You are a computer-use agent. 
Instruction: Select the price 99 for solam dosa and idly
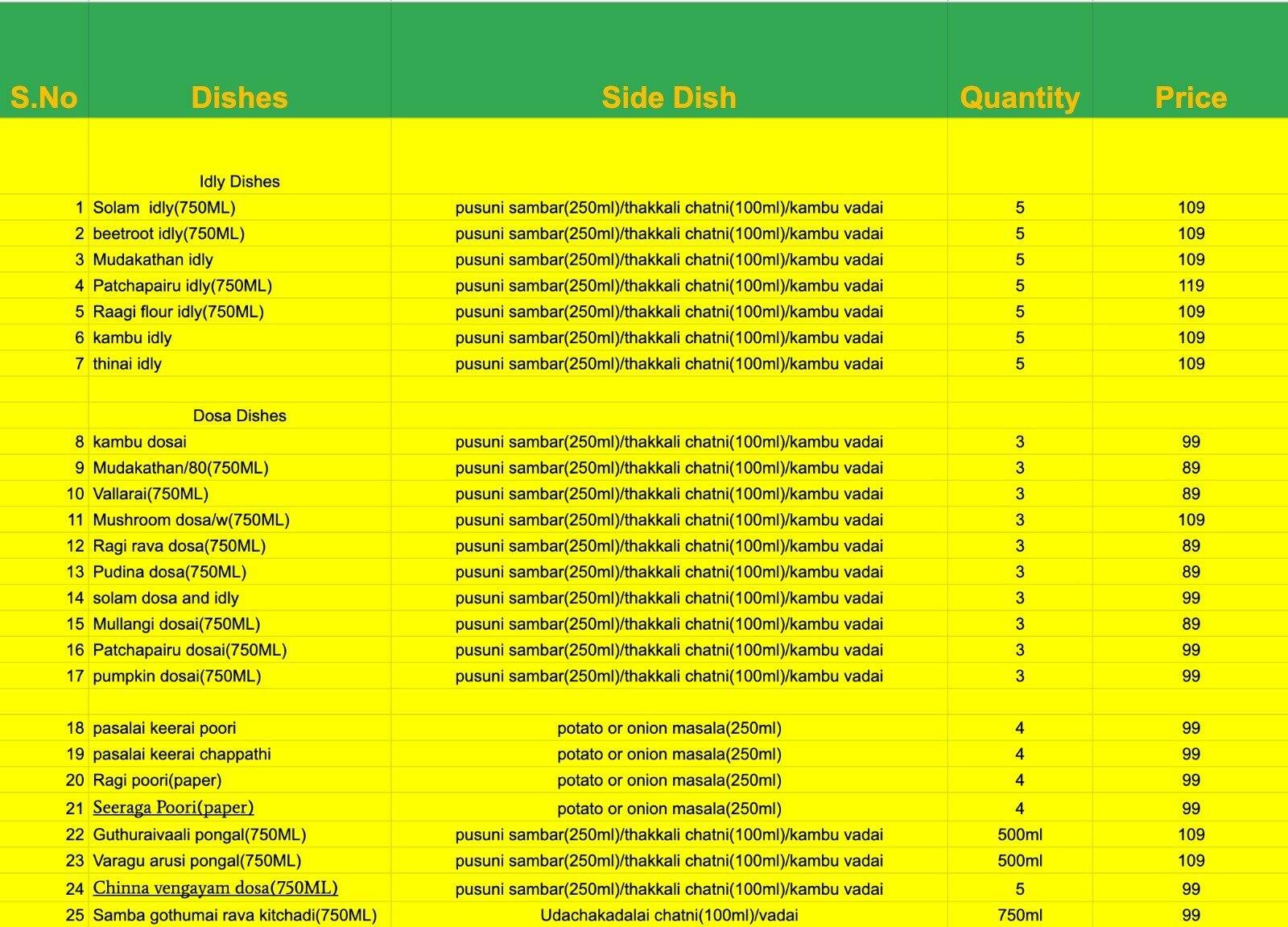1191,598
